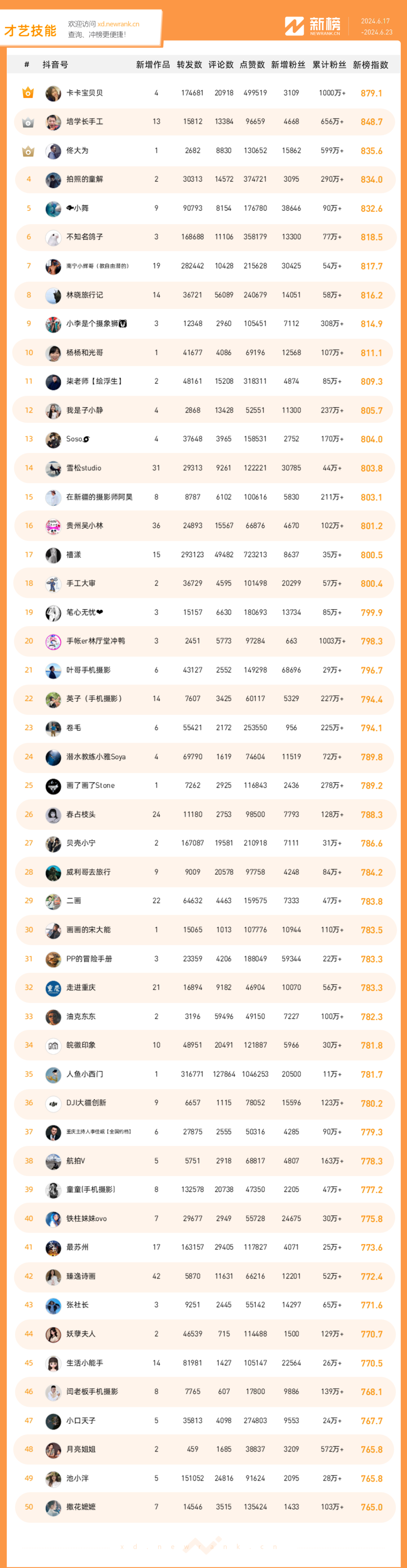Open the account name 卡卡宝贝贝
The image size is (407, 1568).
click(84, 93)
